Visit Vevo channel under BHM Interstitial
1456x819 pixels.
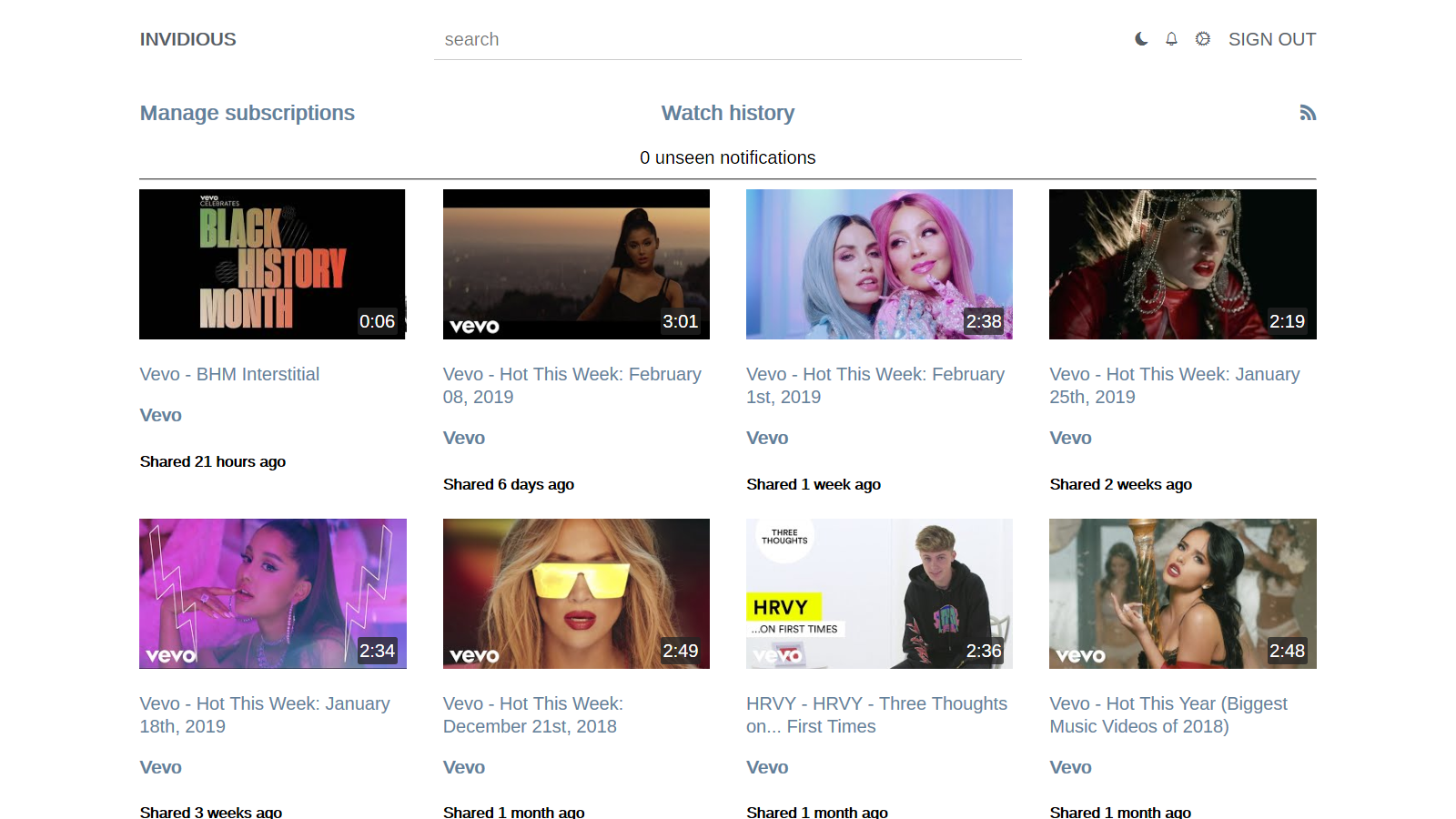[160, 415]
